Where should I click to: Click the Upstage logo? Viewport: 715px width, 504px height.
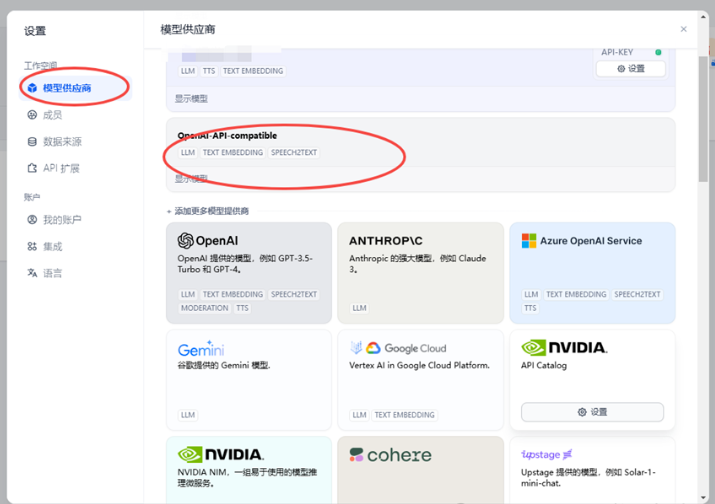point(546,454)
